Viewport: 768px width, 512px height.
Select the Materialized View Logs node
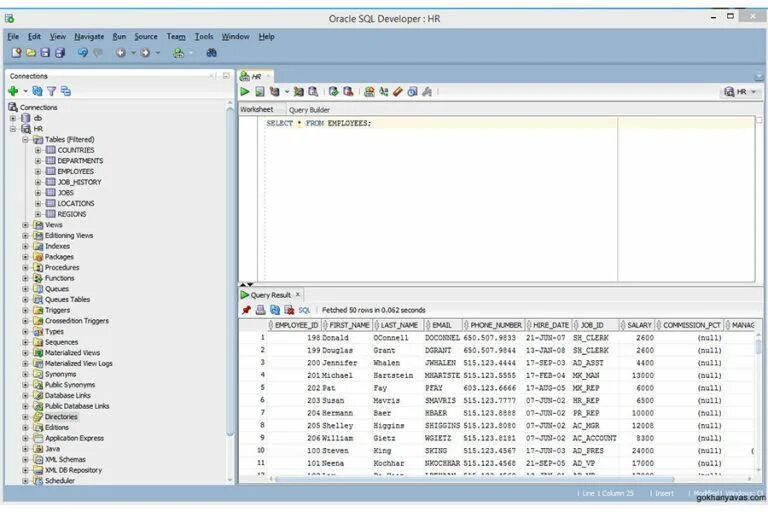(79, 364)
